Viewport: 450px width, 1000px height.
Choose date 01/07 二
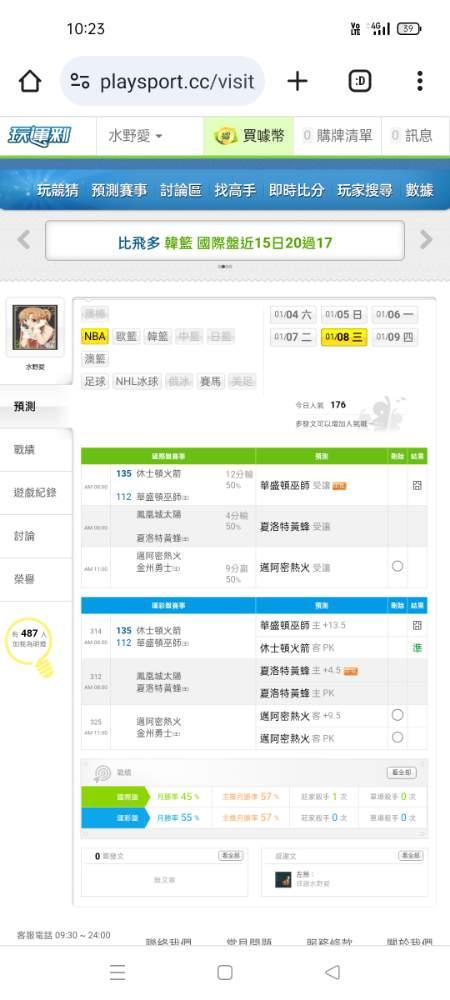(293, 337)
